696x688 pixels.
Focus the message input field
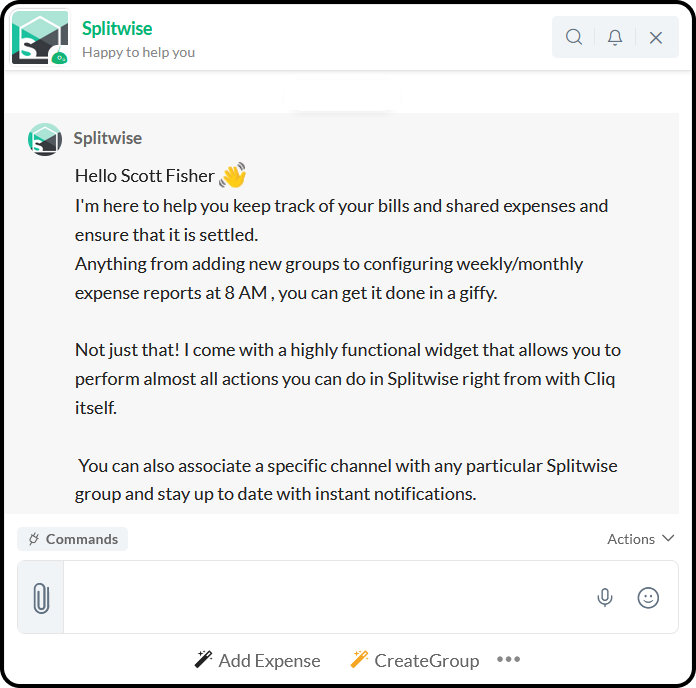tap(326, 597)
